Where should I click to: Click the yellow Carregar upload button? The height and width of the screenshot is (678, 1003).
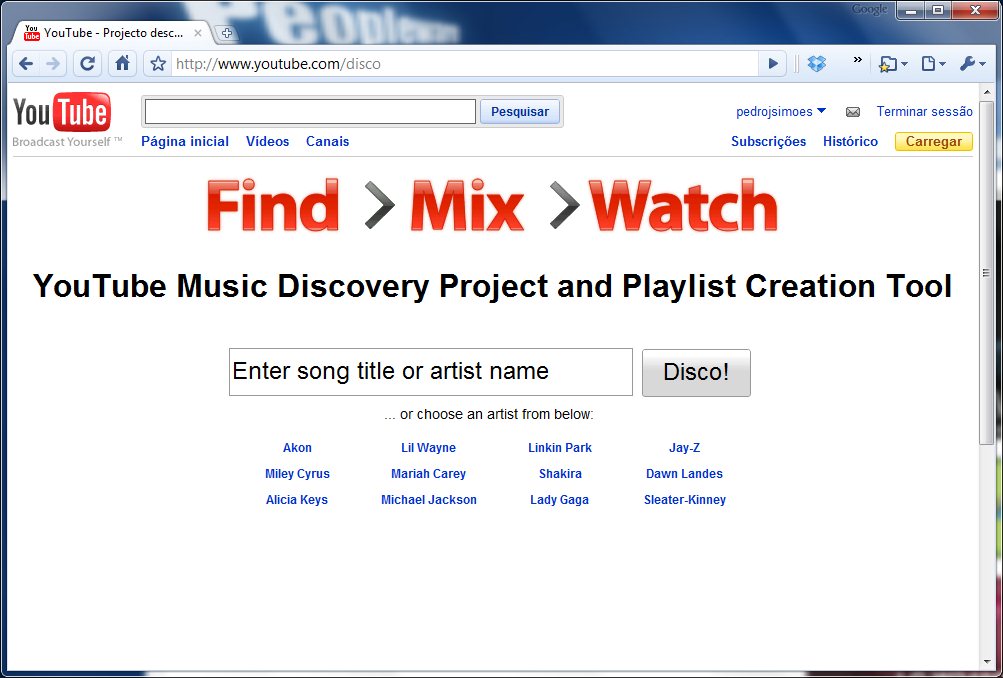pos(933,142)
